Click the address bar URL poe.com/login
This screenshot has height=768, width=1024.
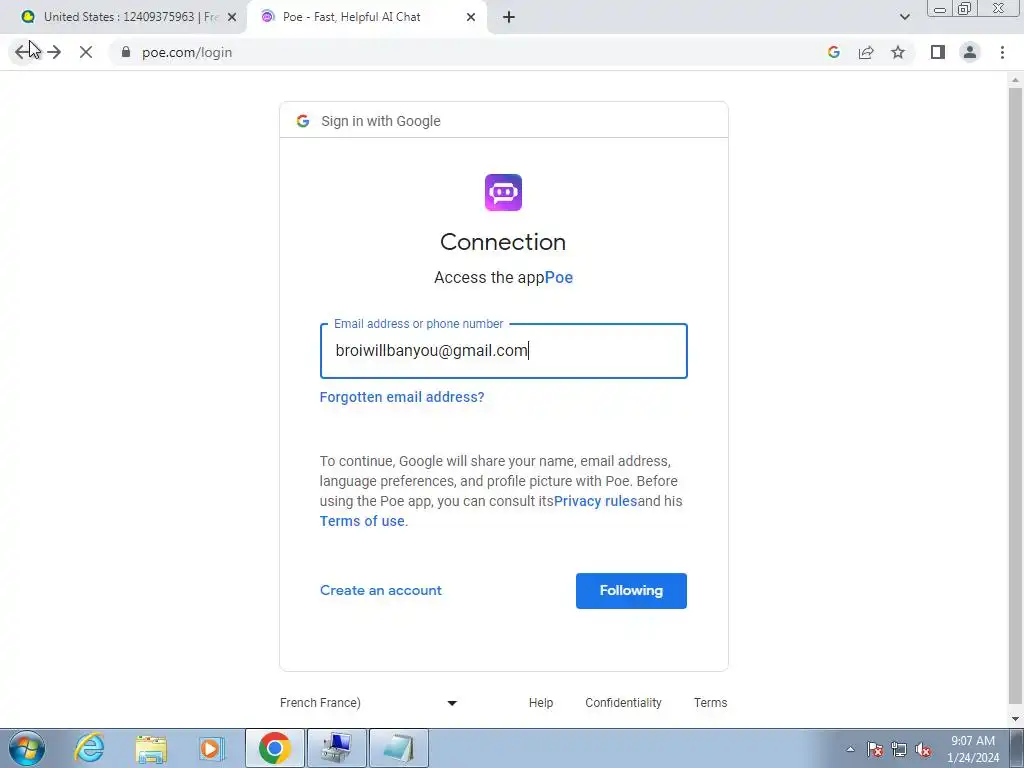pos(187,52)
